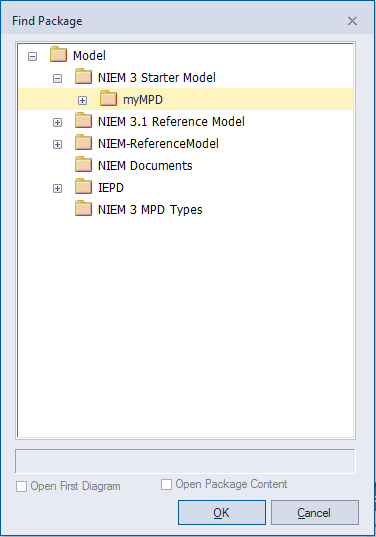This screenshot has width=376, height=537.
Task: Expand the NIEM 3.1 Reference Model node
Action: tap(58, 123)
